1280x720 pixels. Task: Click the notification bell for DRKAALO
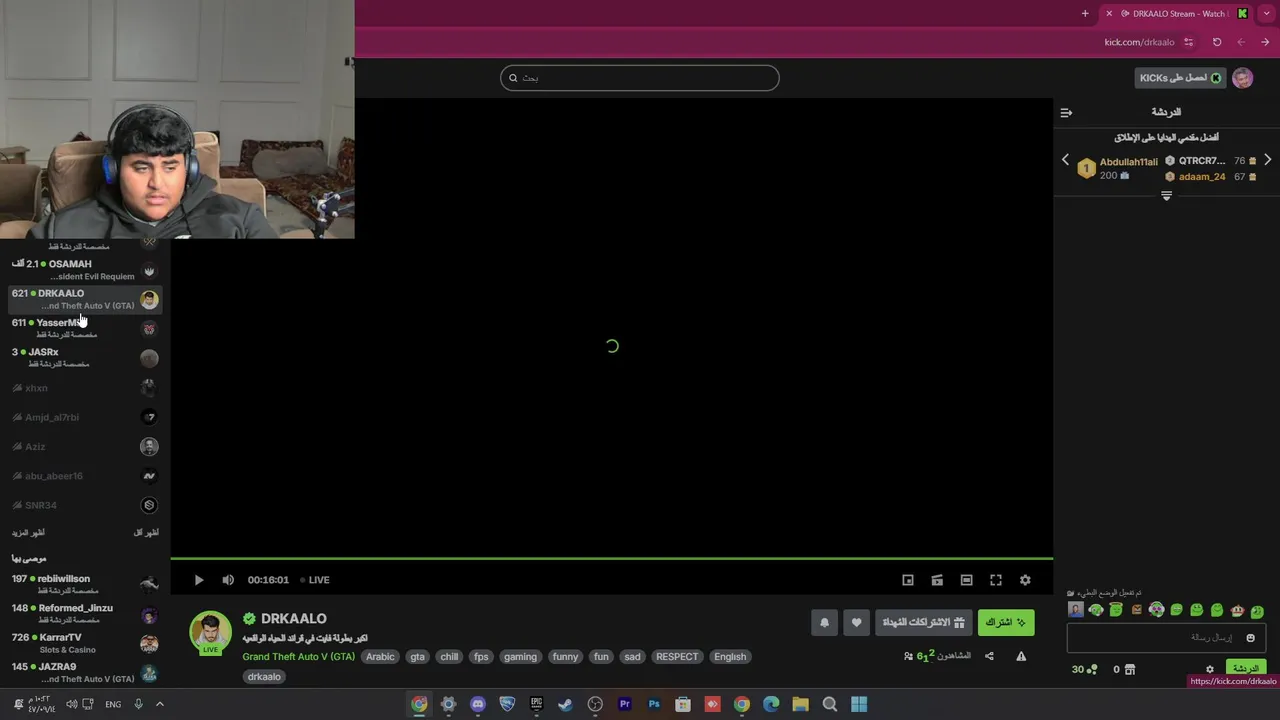tap(824, 622)
